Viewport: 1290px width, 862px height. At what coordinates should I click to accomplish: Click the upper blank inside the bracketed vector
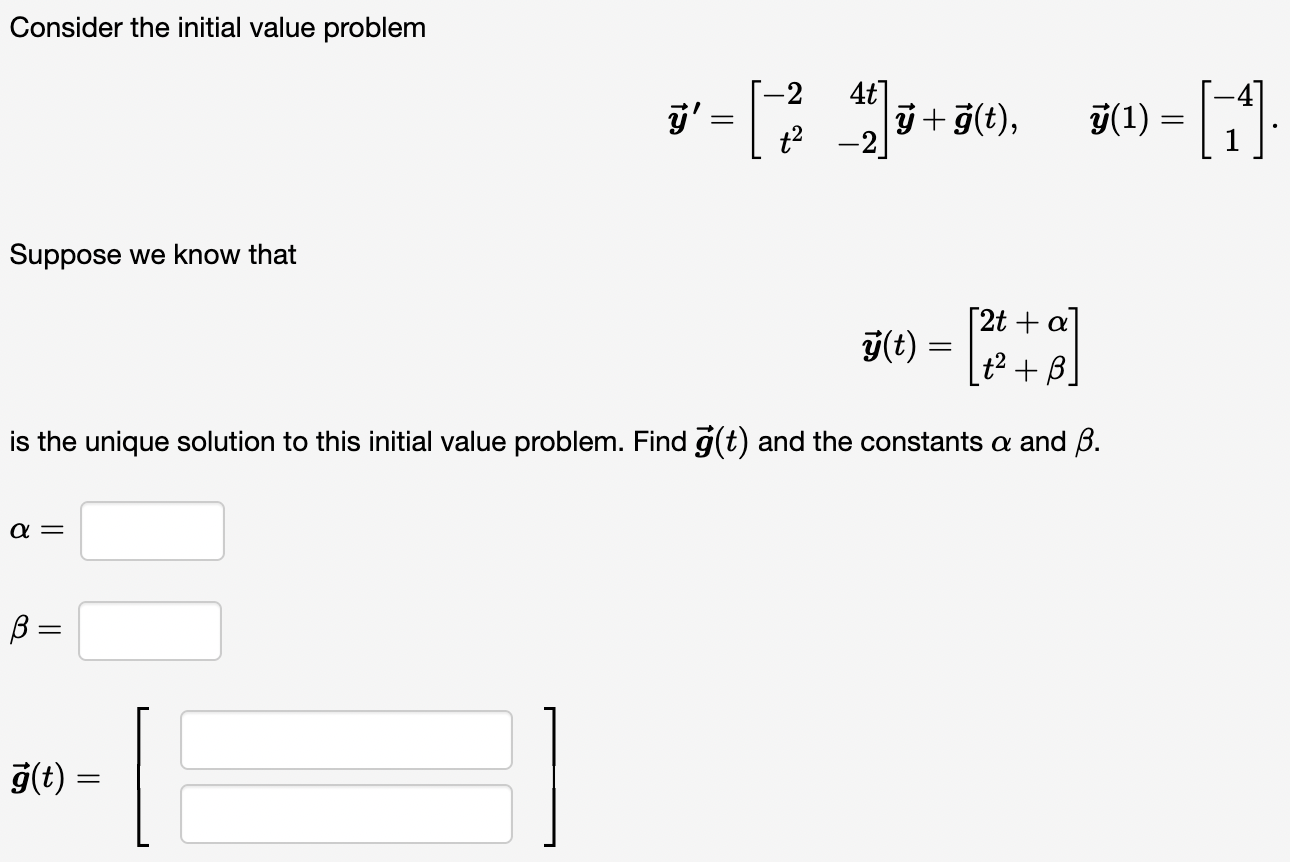click(x=345, y=739)
